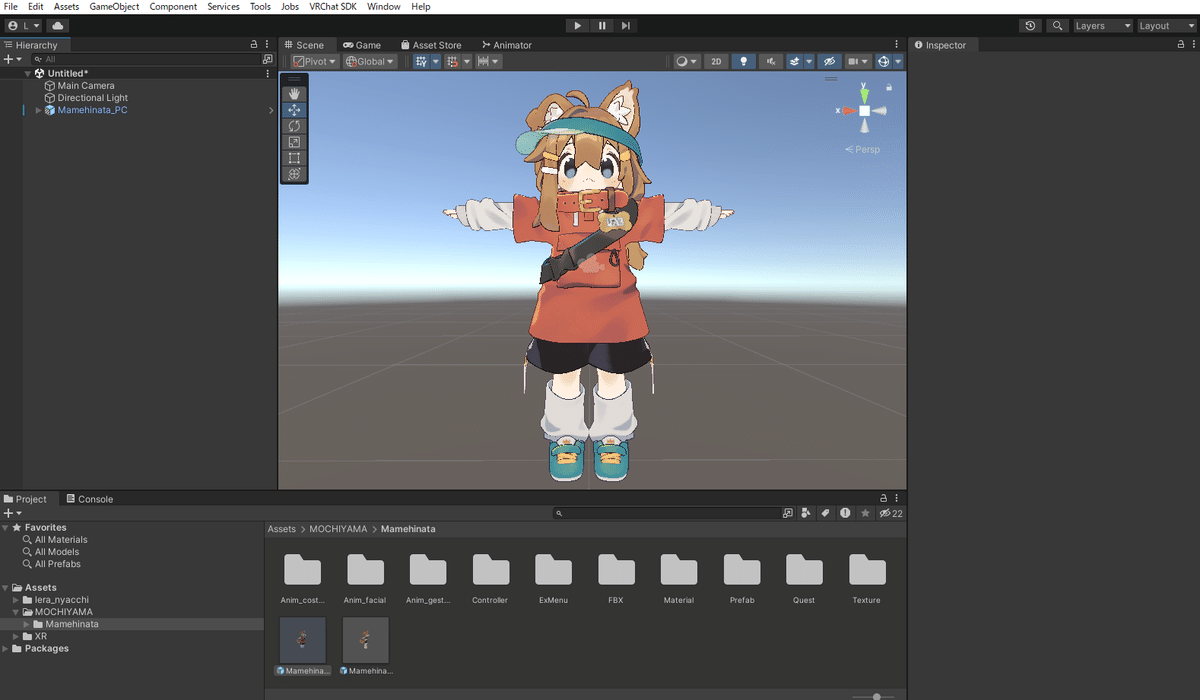
Task: Select the Transform (combined) tool
Action: click(294, 174)
